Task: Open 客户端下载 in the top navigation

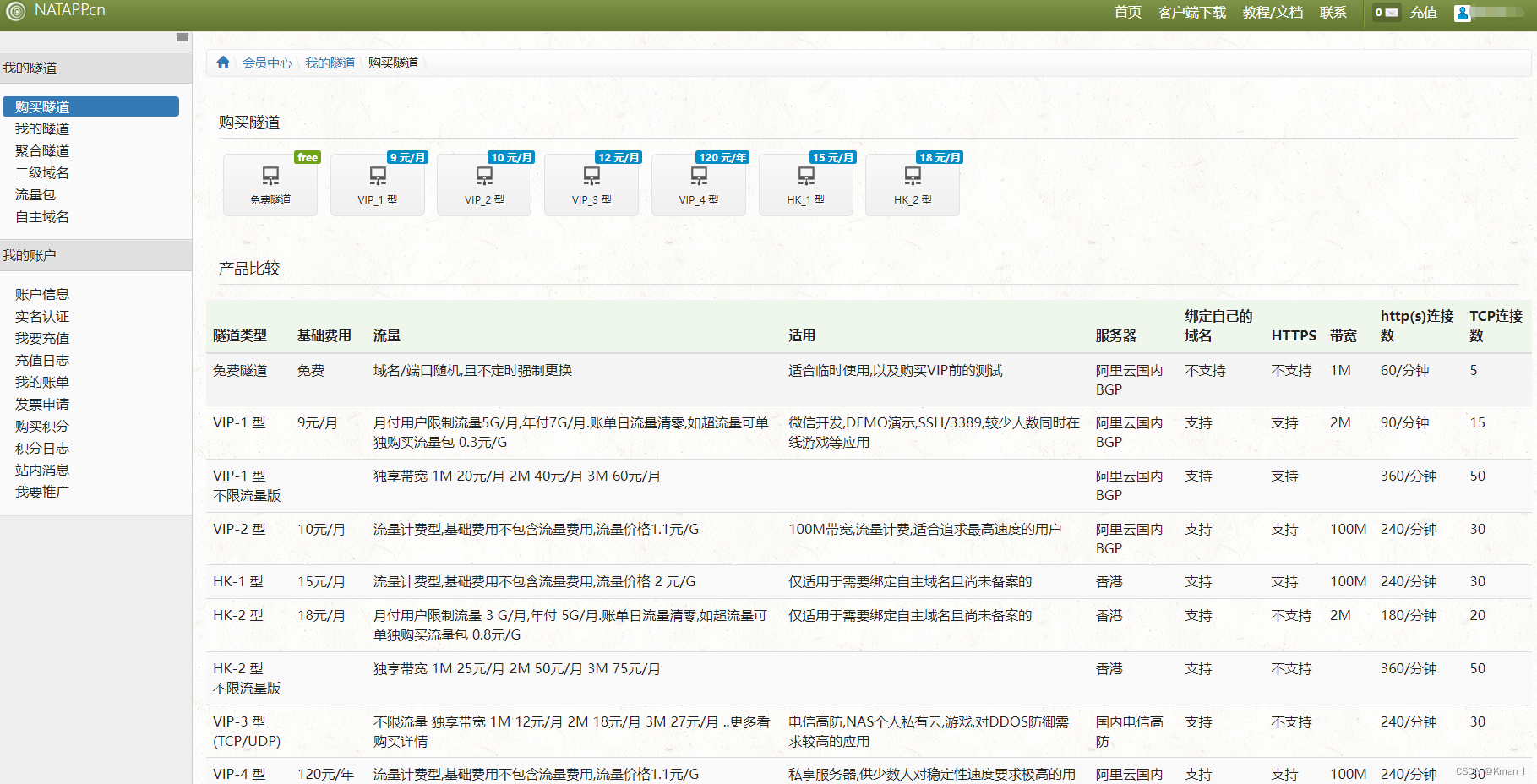Action: (x=1191, y=13)
